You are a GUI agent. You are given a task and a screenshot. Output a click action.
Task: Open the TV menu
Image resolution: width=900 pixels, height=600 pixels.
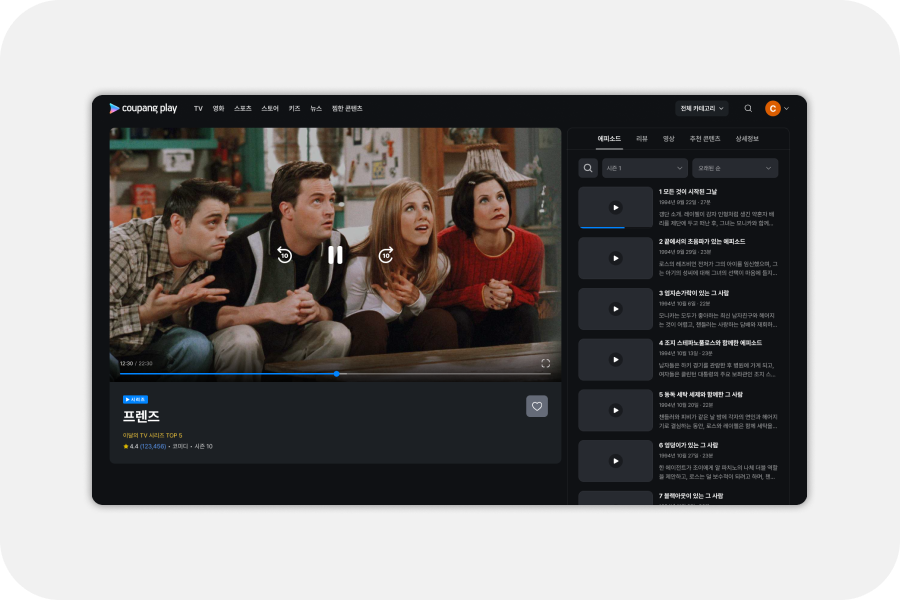(198, 109)
